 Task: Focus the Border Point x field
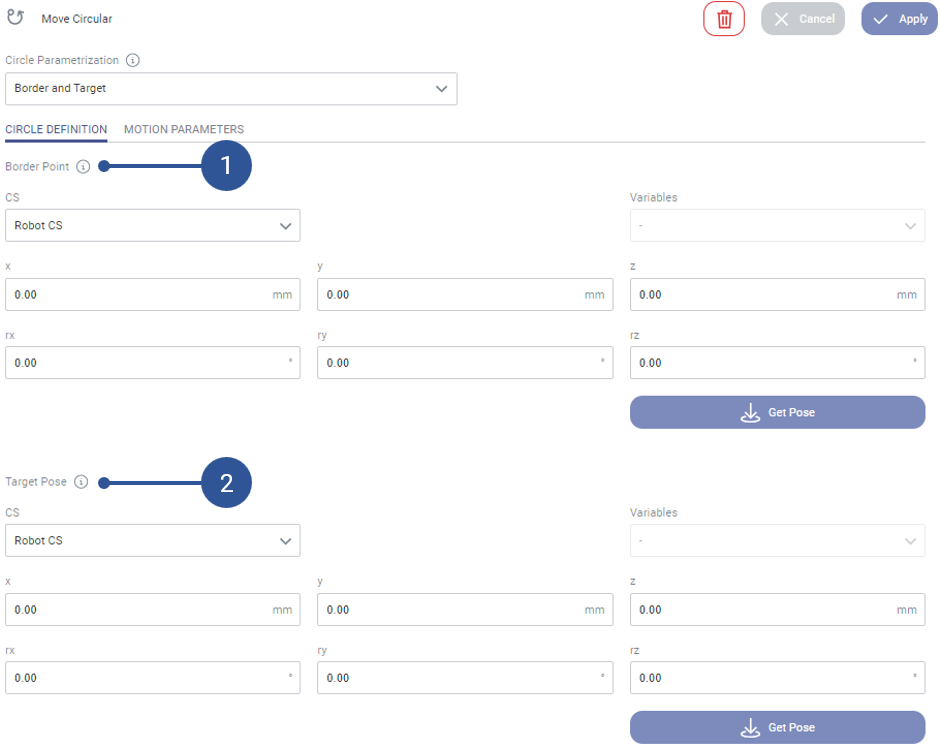tap(152, 295)
